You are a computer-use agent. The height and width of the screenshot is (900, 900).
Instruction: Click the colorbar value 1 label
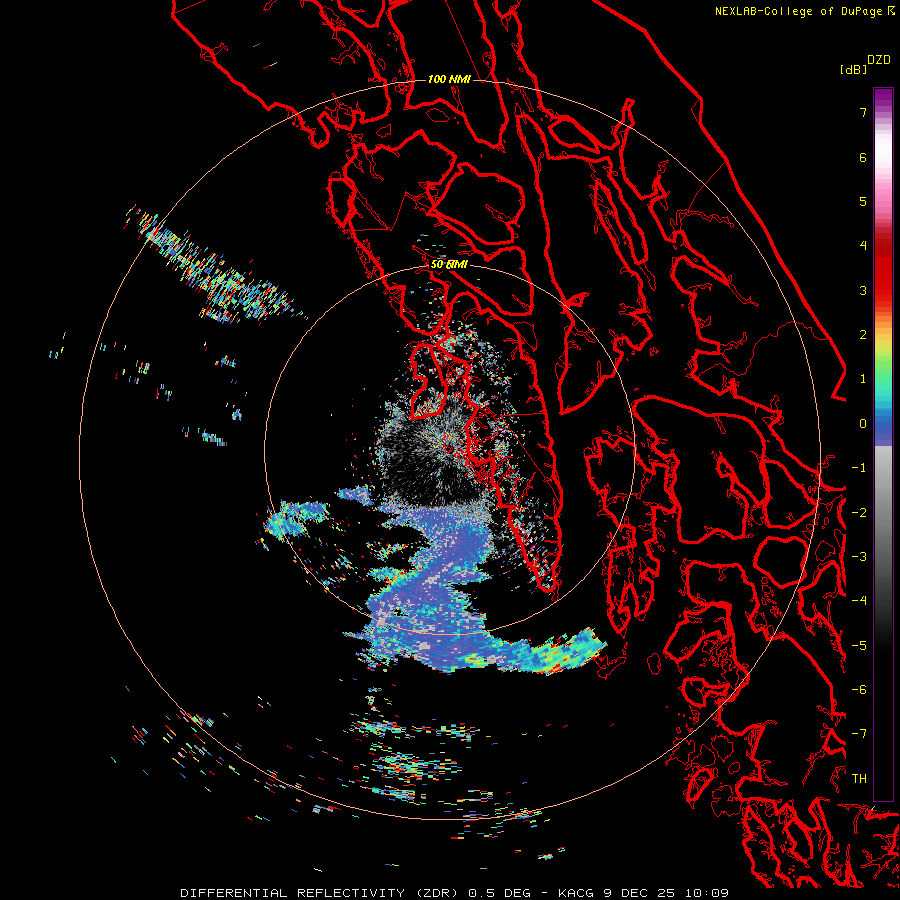(x=863, y=379)
